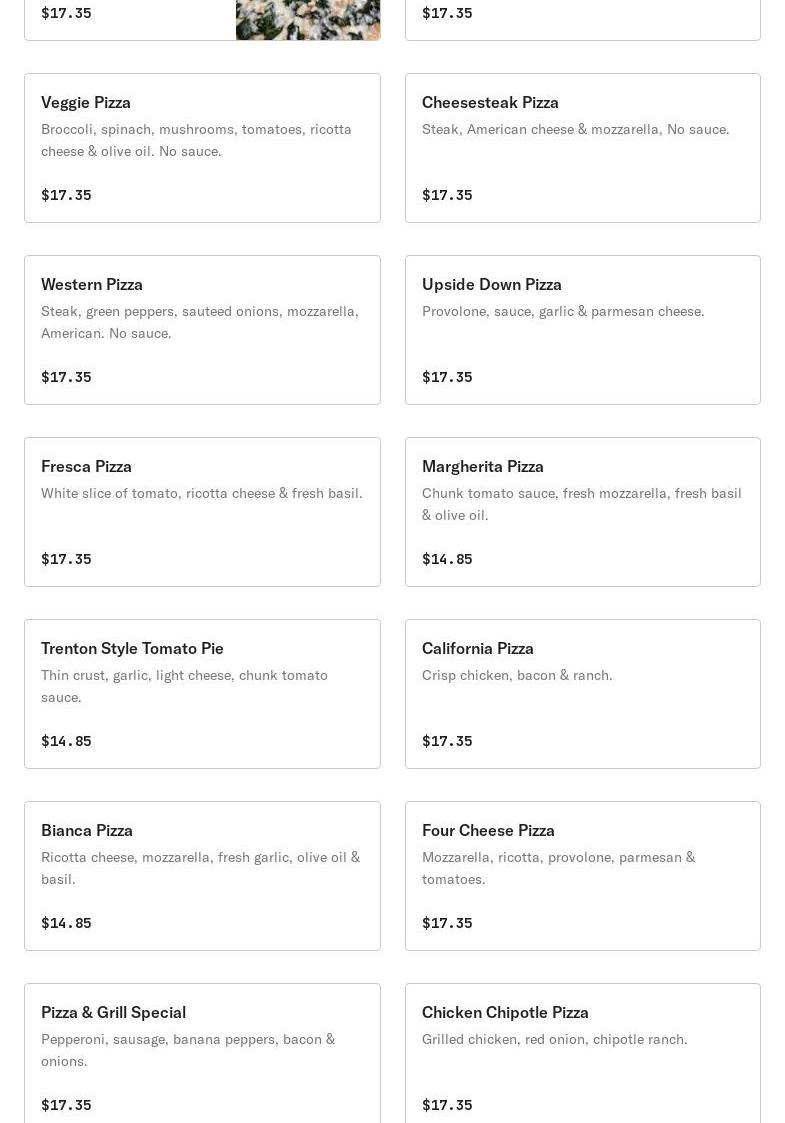Click the Veggie Pizza ingredients description

[196, 140]
